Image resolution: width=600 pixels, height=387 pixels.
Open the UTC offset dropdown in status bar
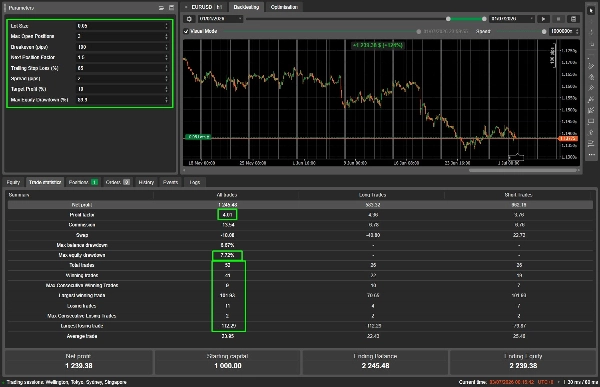[548, 382]
